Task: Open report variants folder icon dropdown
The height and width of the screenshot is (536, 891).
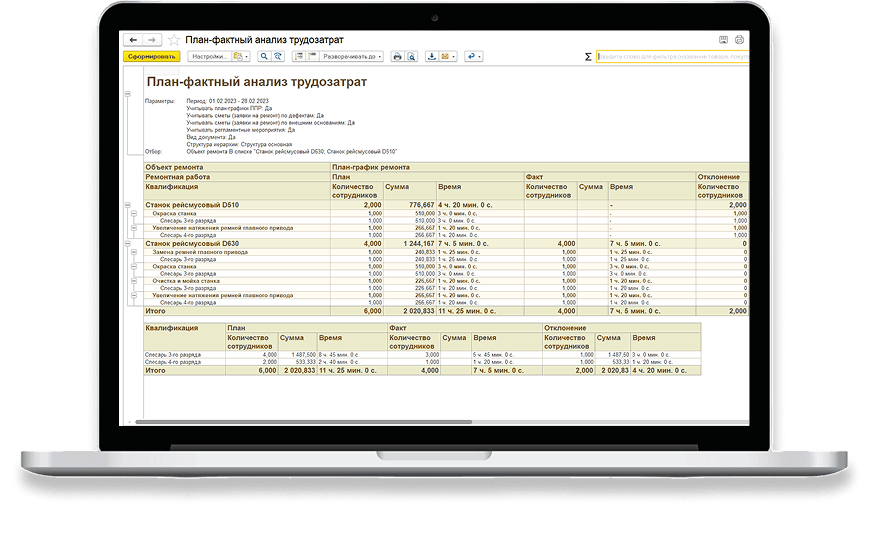Action: pos(241,56)
